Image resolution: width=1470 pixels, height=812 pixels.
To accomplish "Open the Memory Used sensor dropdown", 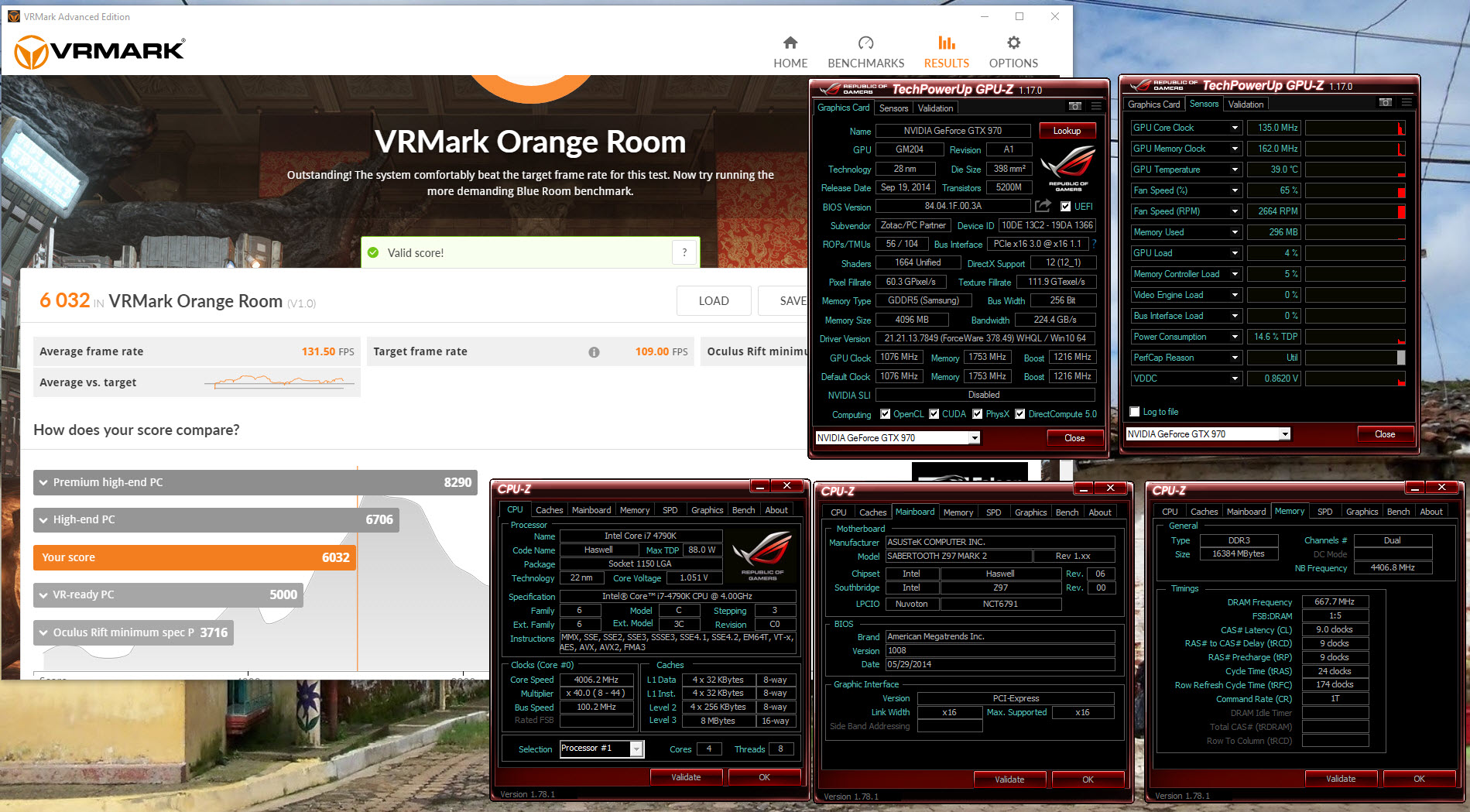I will (x=1235, y=232).
